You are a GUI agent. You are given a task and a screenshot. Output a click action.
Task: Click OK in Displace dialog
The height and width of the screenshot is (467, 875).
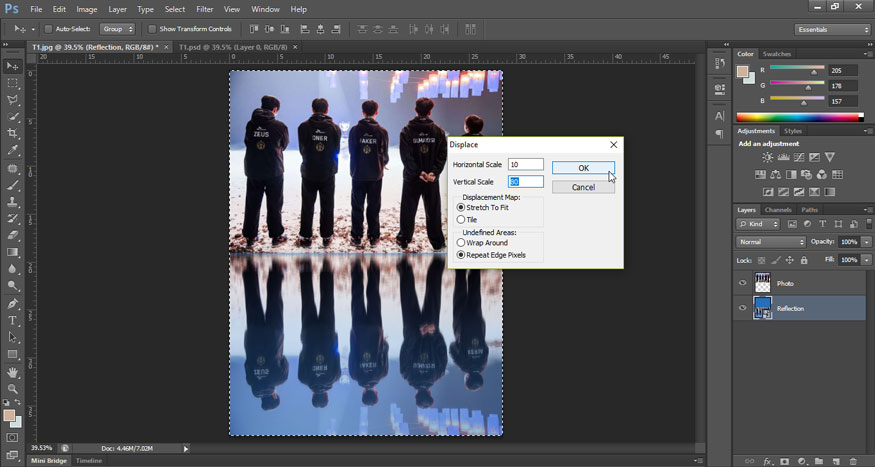583,168
